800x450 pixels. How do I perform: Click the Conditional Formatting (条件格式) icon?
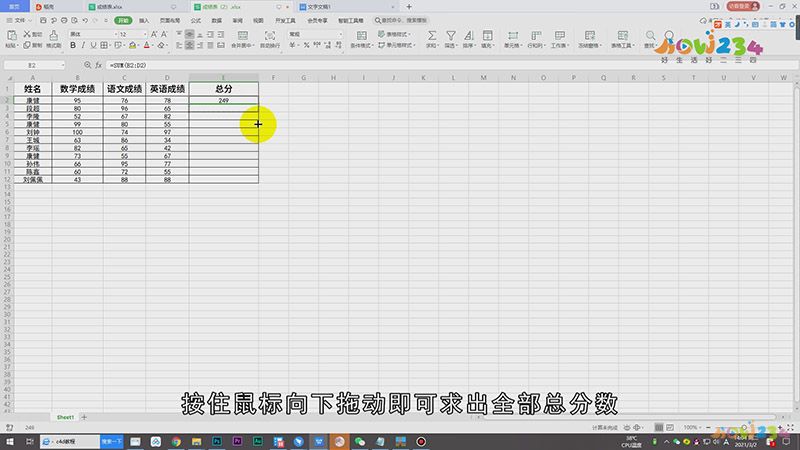[x=361, y=35]
